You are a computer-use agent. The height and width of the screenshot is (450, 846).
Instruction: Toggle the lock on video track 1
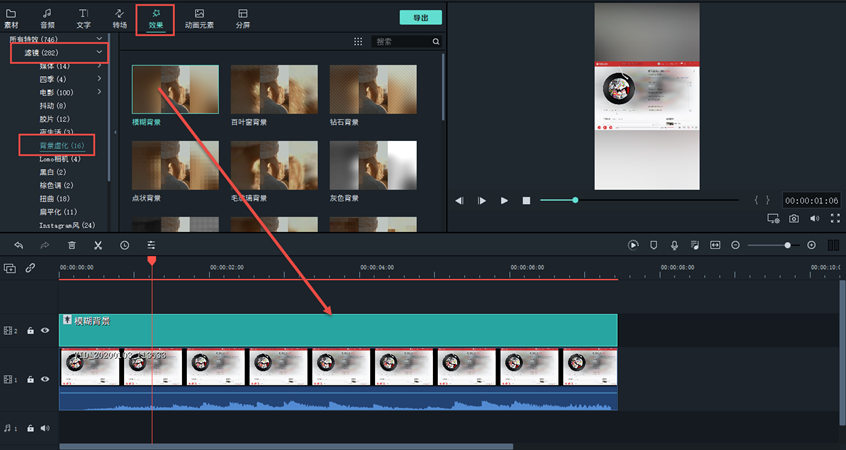[31, 380]
